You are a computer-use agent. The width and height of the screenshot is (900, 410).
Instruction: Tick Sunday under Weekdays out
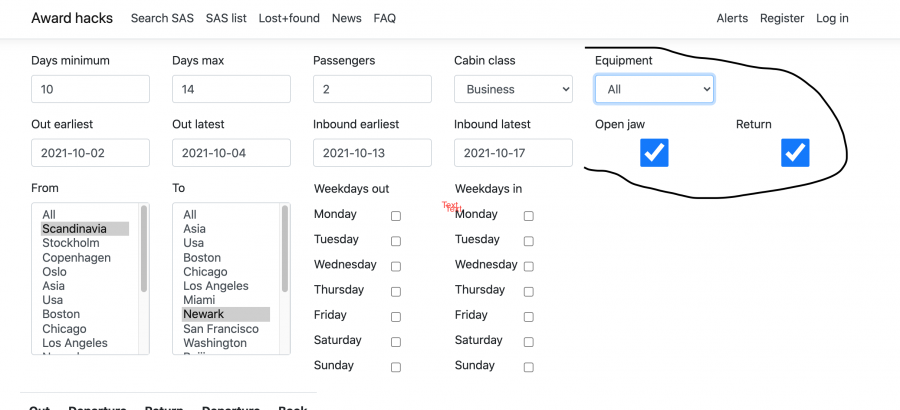click(396, 367)
